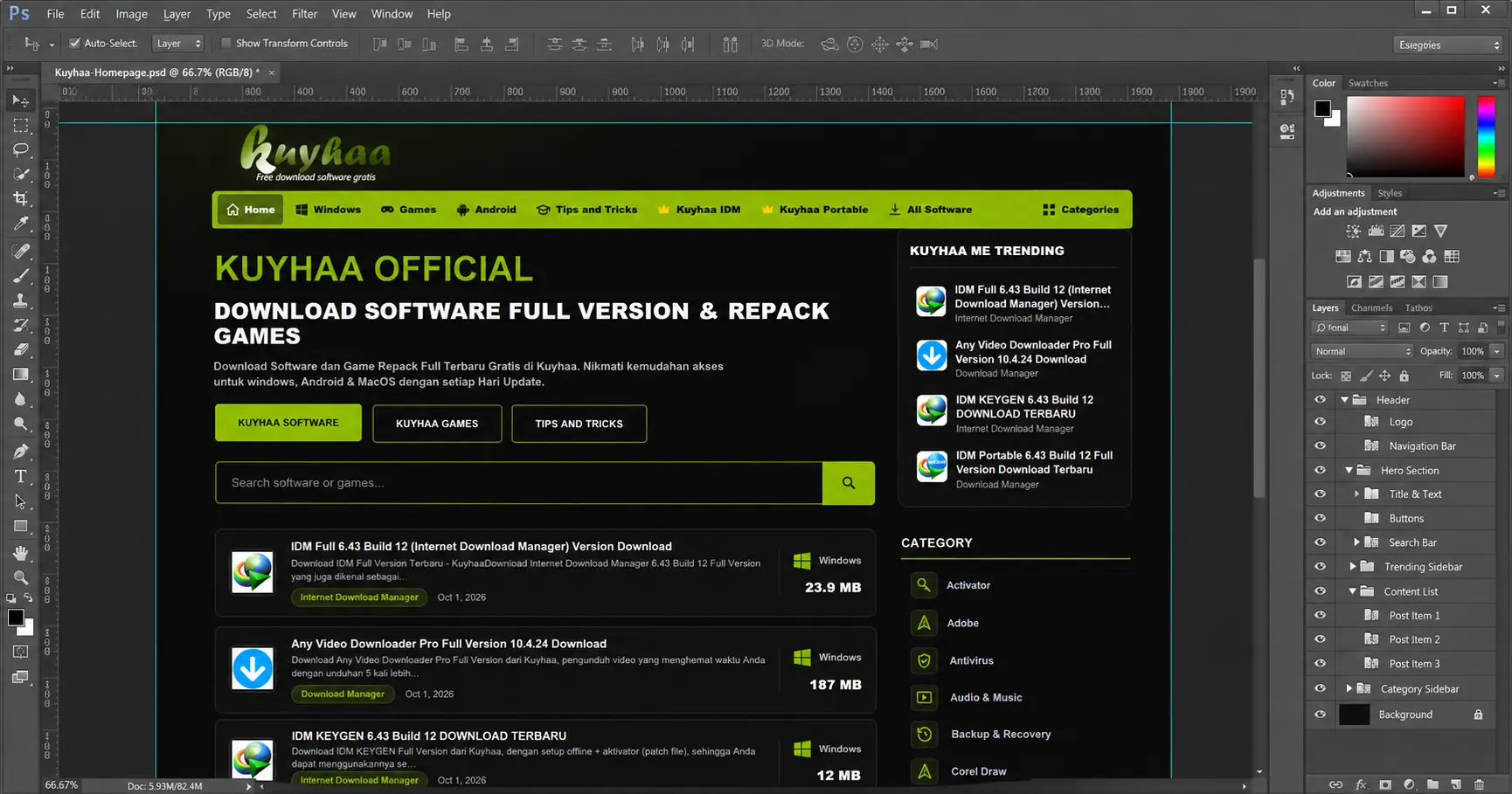This screenshot has width=1512, height=794.
Task: Open the Filter menu
Action: (304, 14)
